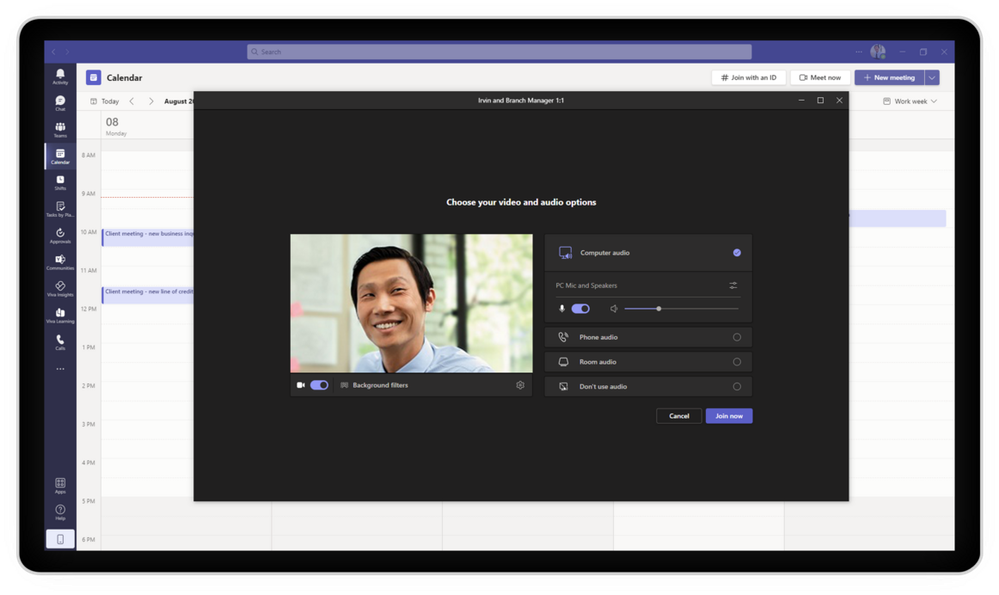Open Background filters
999x595 pixels.
point(375,385)
